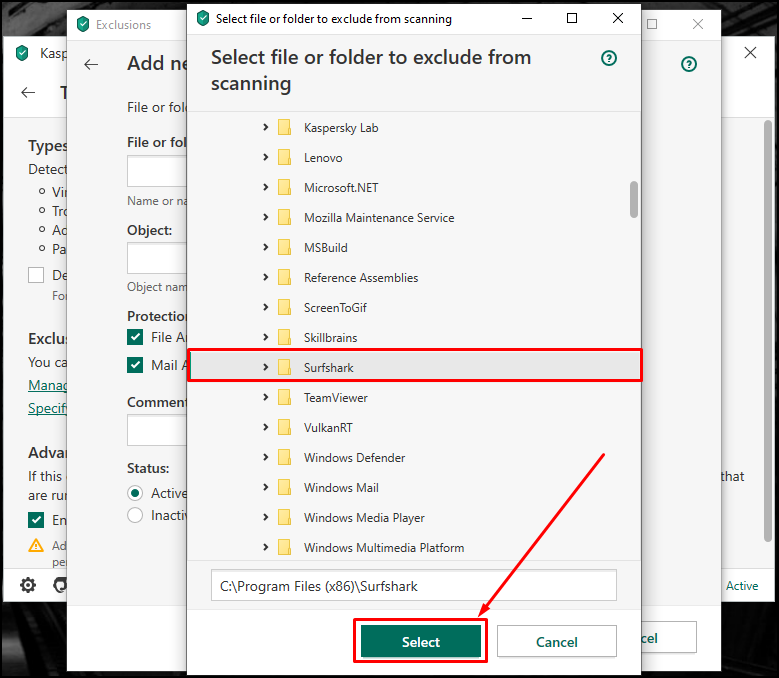Click the TeamViewer folder icon
779x678 pixels.
[284, 397]
